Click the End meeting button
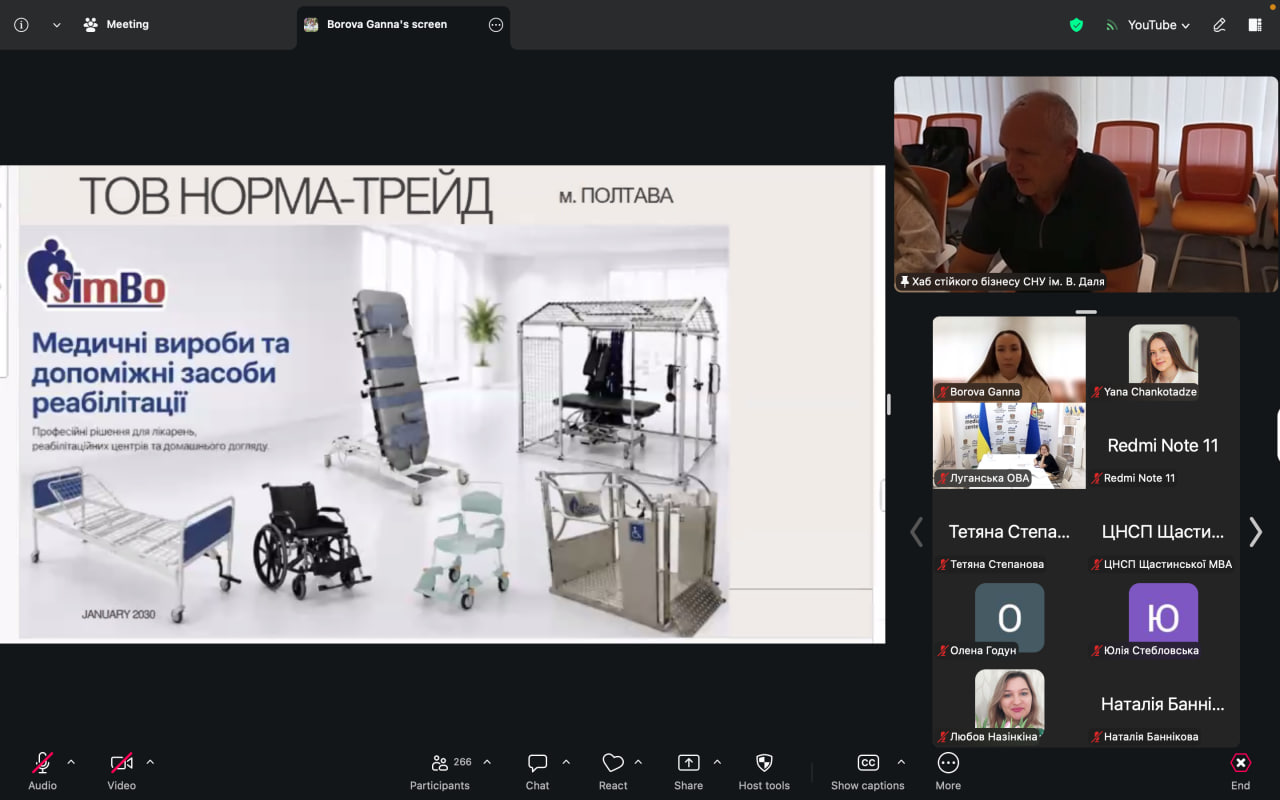This screenshot has width=1280, height=800. pyautogui.click(x=1240, y=771)
